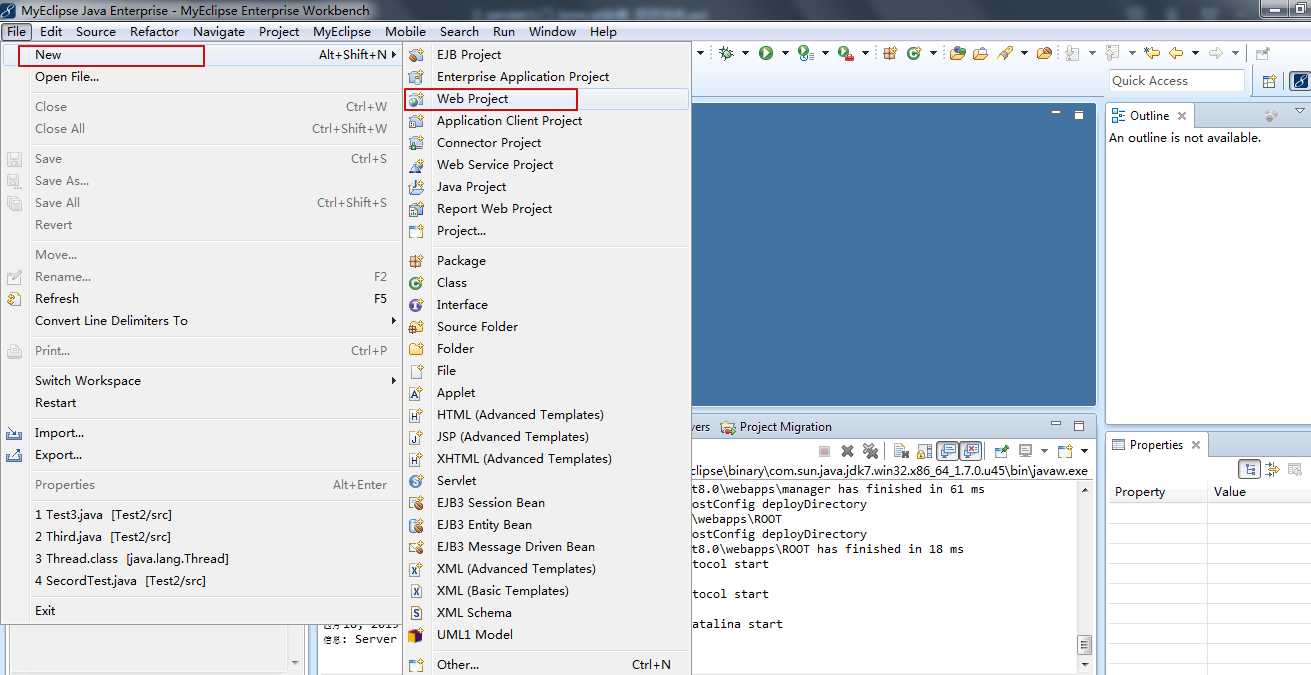Viewport: 1311px width, 675px height.
Task: Select Web Project from New submenu
Action: tap(546, 99)
